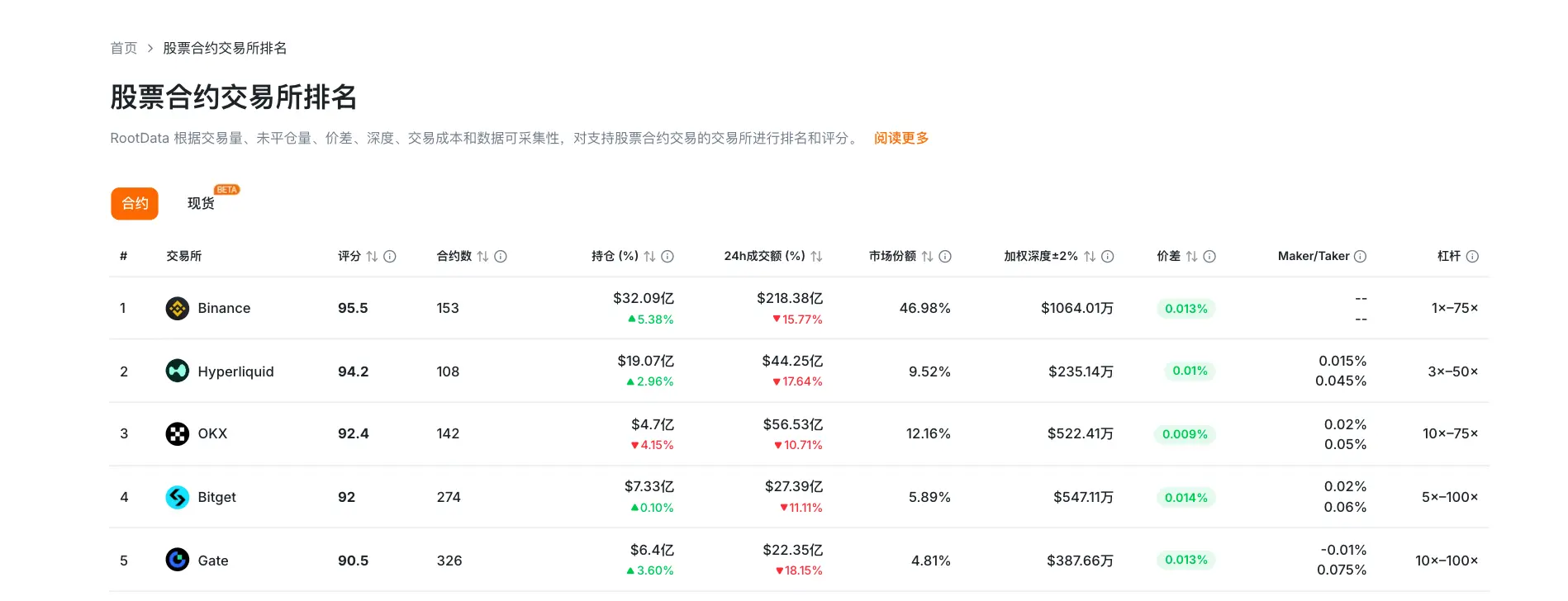1568x601 pixels.
Task: Click the OKX exchange logo icon
Action: coord(178,433)
